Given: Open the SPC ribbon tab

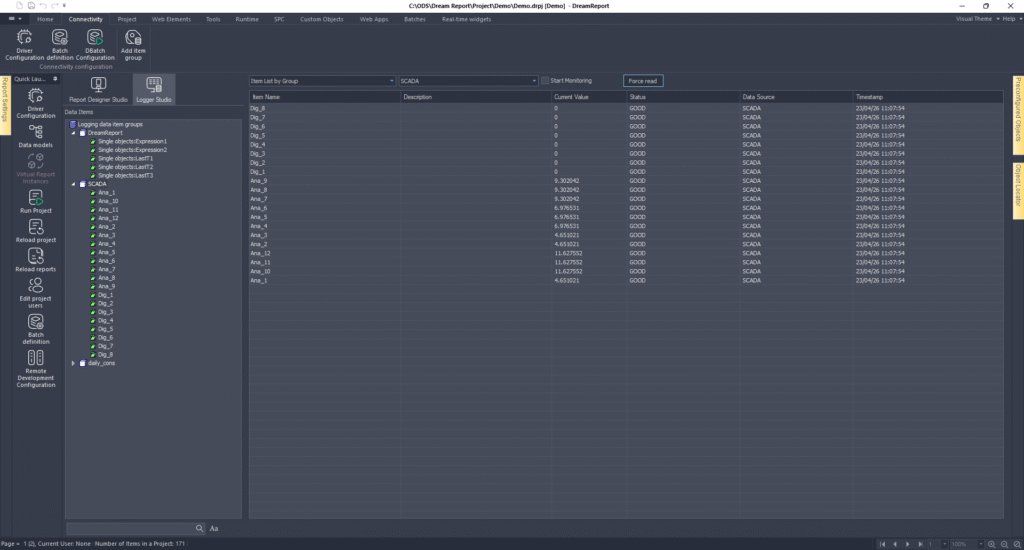Looking at the screenshot, I should [279, 19].
